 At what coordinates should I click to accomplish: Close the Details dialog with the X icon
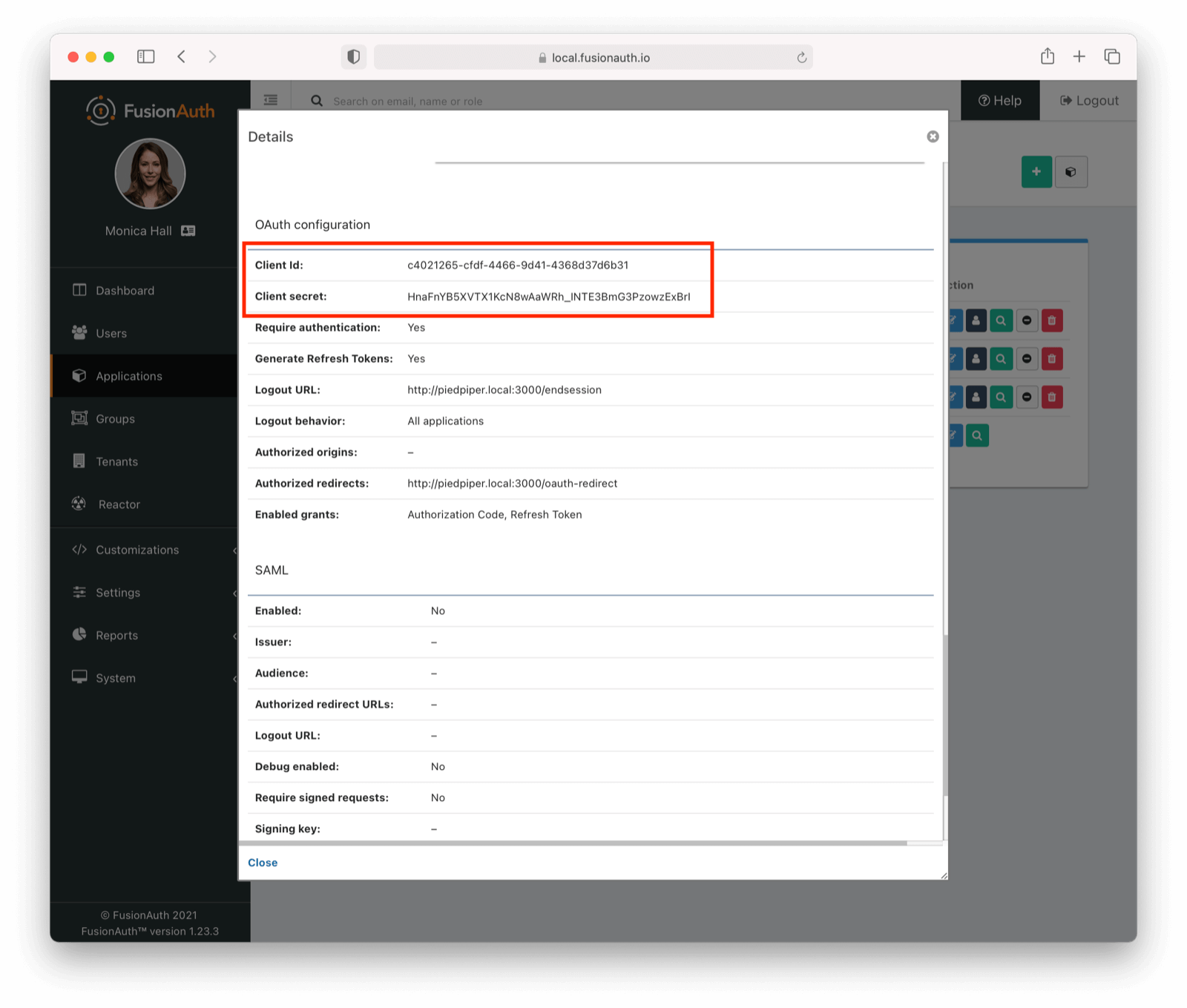click(x=933, y=136)
